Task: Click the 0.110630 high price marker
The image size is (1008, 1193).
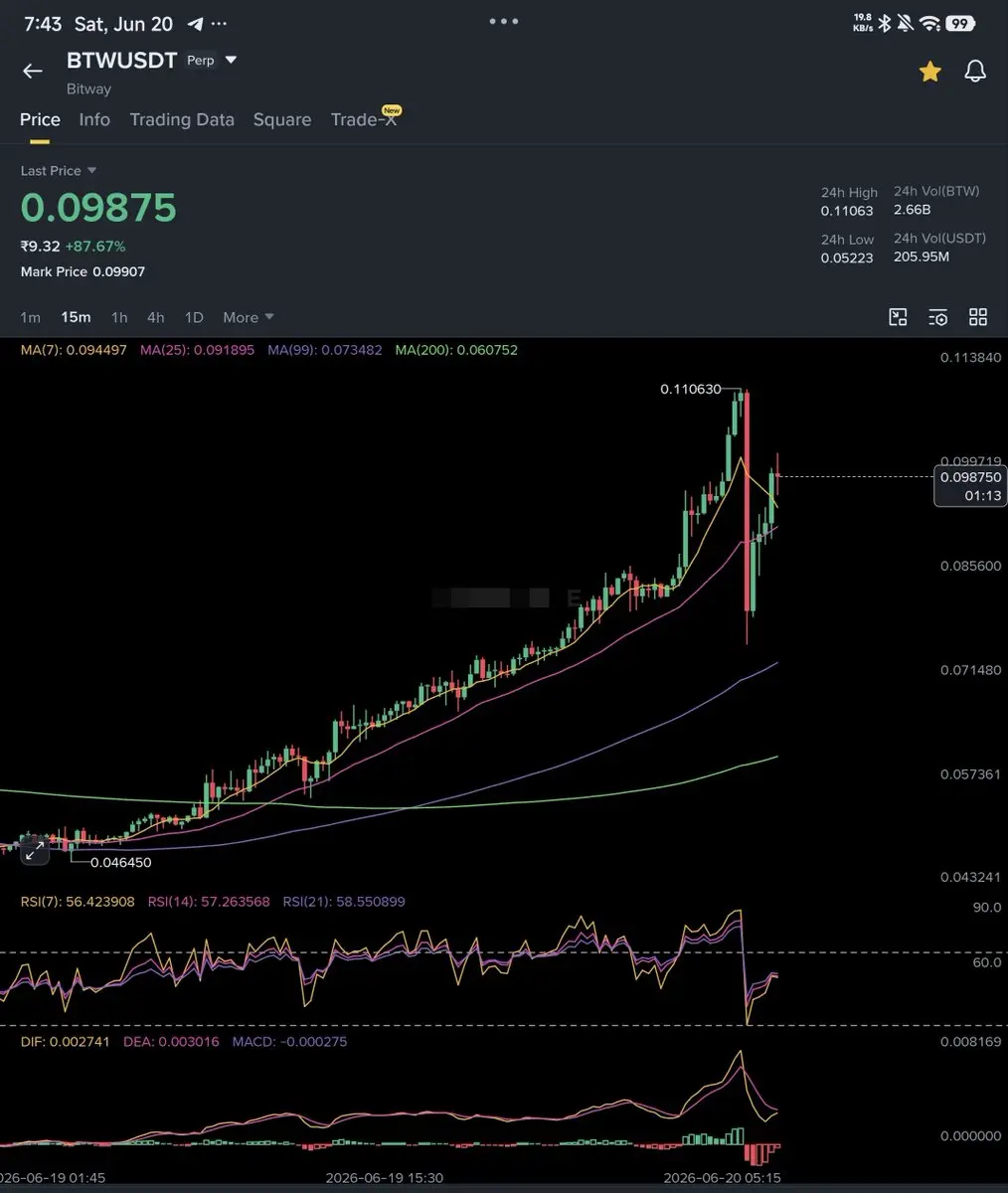Action: pos(691,389)
